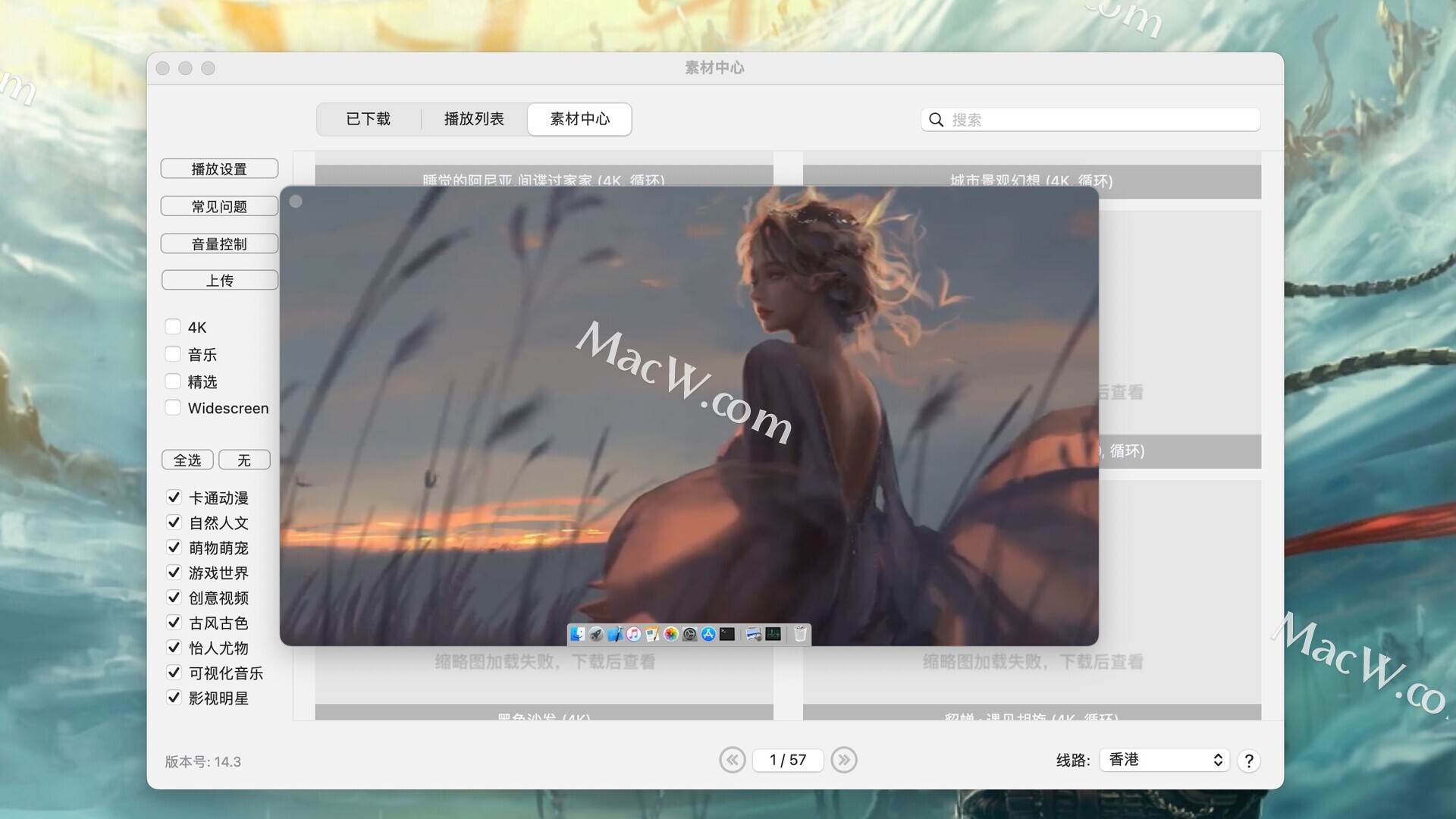This screenshot has width=1456, height=819.
Task: Click the girl wallpaper preview image
Action: tap(689, 416)
